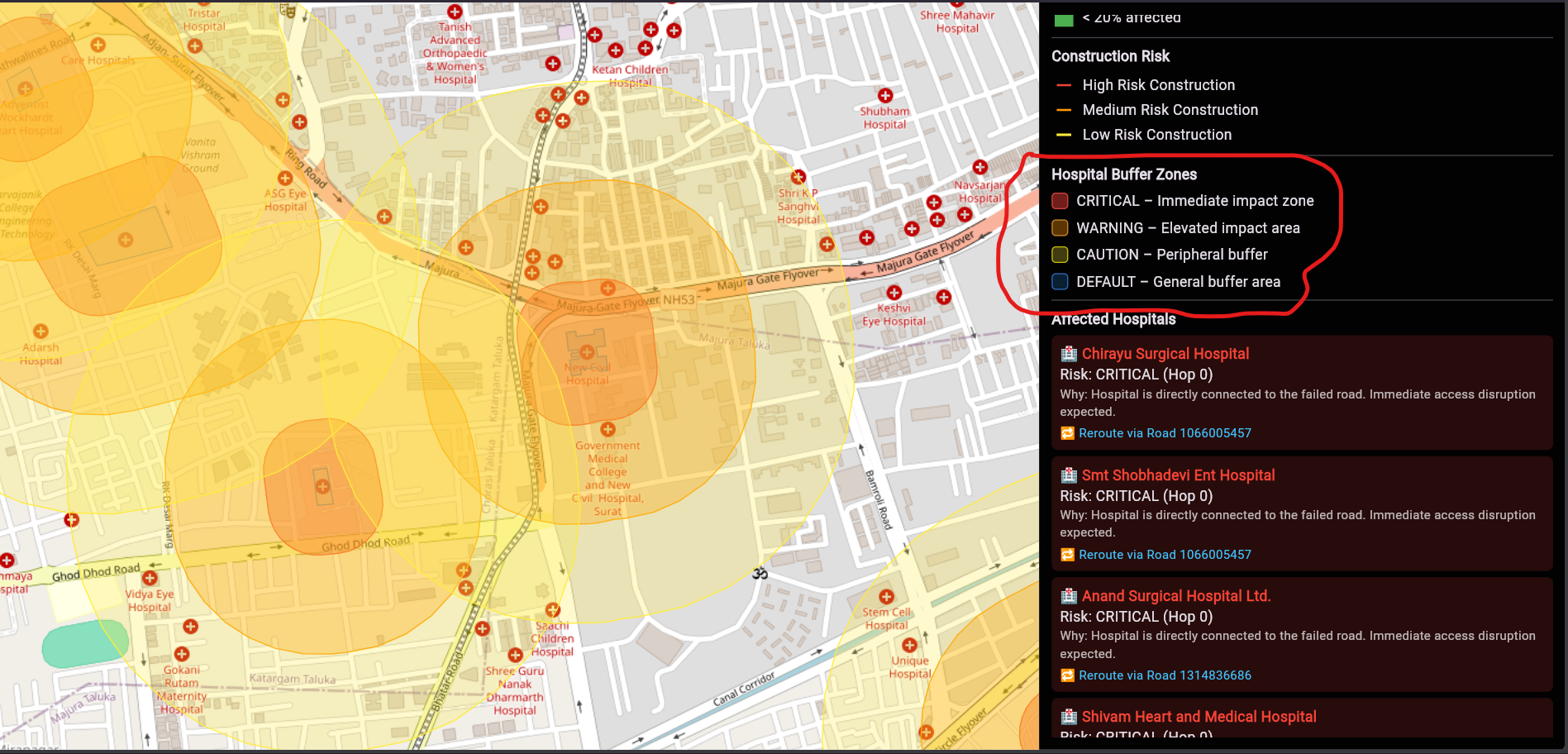This screenshot has height=754, width=1568.
Task: Click the Care Hospitals map marker
Action: click(x=98, y=45)
